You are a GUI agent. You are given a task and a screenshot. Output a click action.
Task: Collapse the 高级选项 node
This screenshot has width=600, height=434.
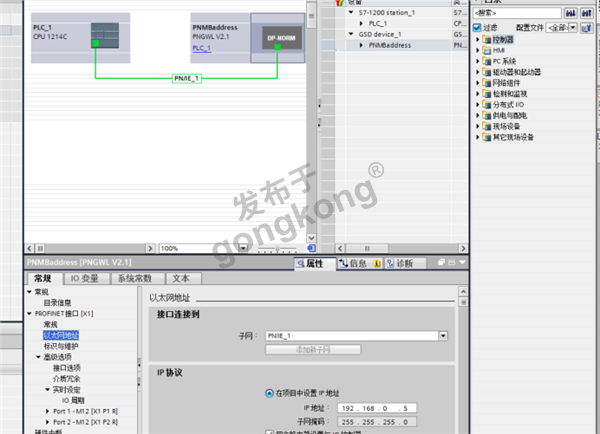coord(38,357)
